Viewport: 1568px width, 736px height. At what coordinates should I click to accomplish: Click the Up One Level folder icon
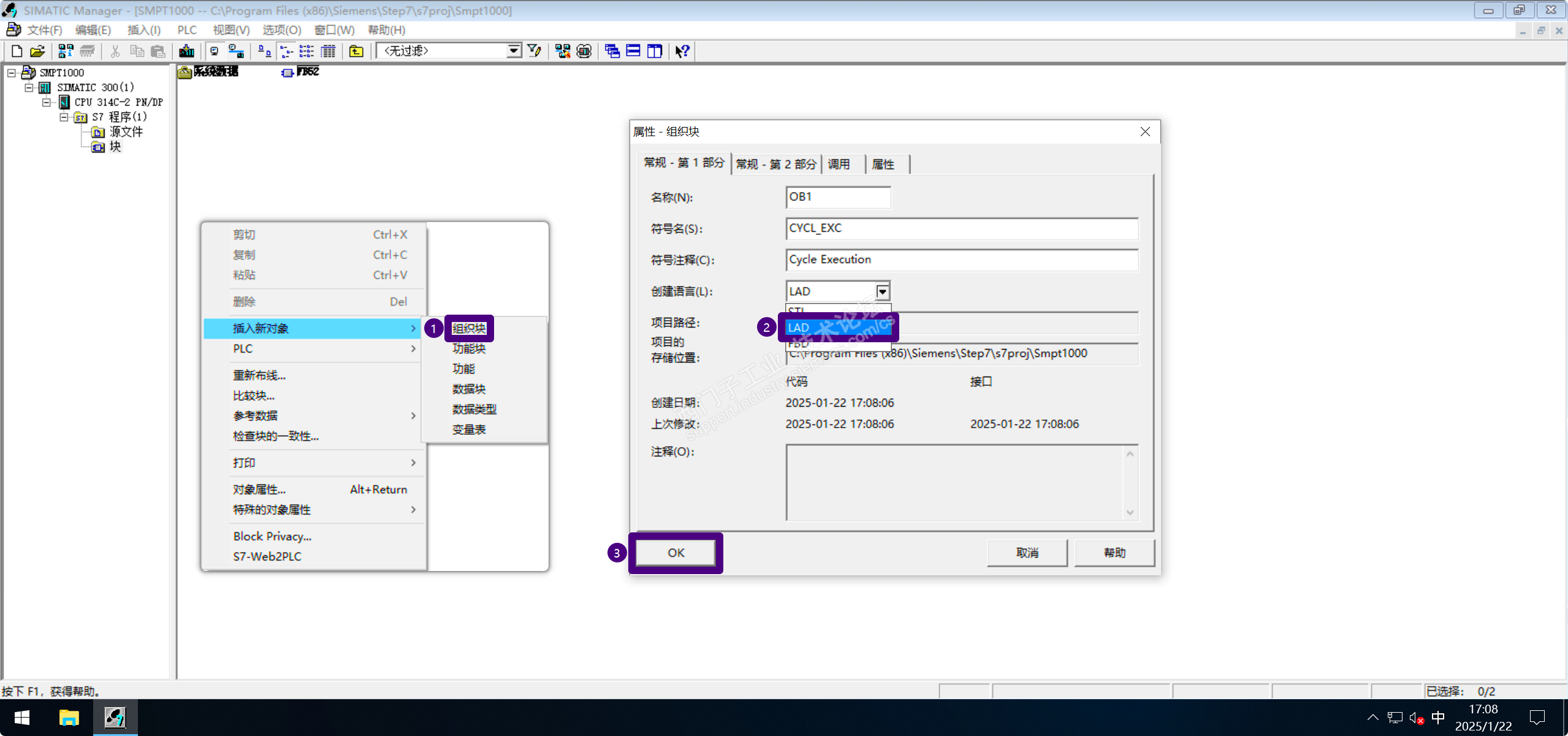point(356,52)
